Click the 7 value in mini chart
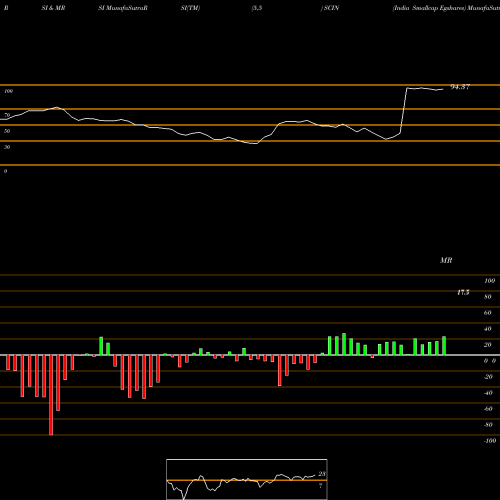The height and width of the screenshot is (500, 500). click(x=321, y=486)
